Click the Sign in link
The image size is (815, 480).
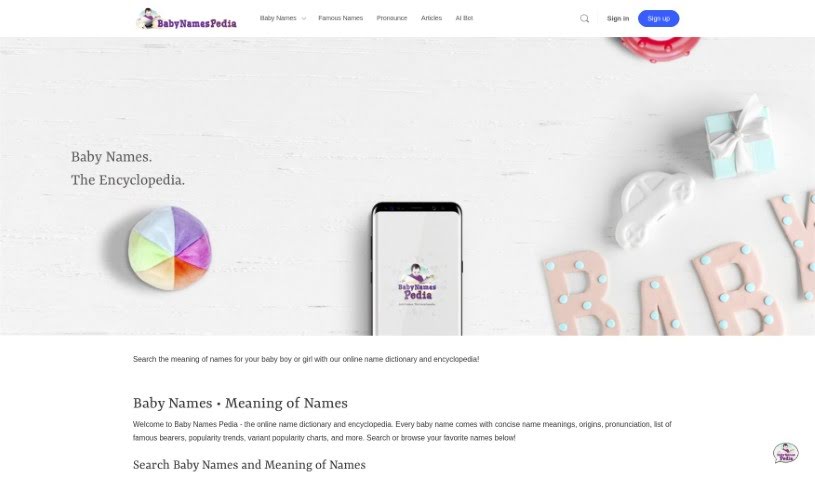pyautogui.click(x=618, y=19)
